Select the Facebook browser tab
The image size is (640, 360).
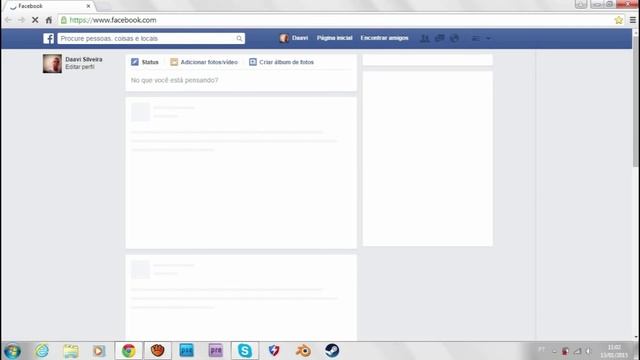[49, 6]
